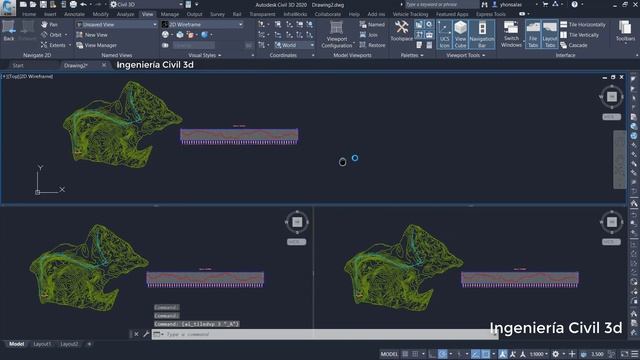
Task: Activate the Pan tool
Action: [x=50, y=24]
